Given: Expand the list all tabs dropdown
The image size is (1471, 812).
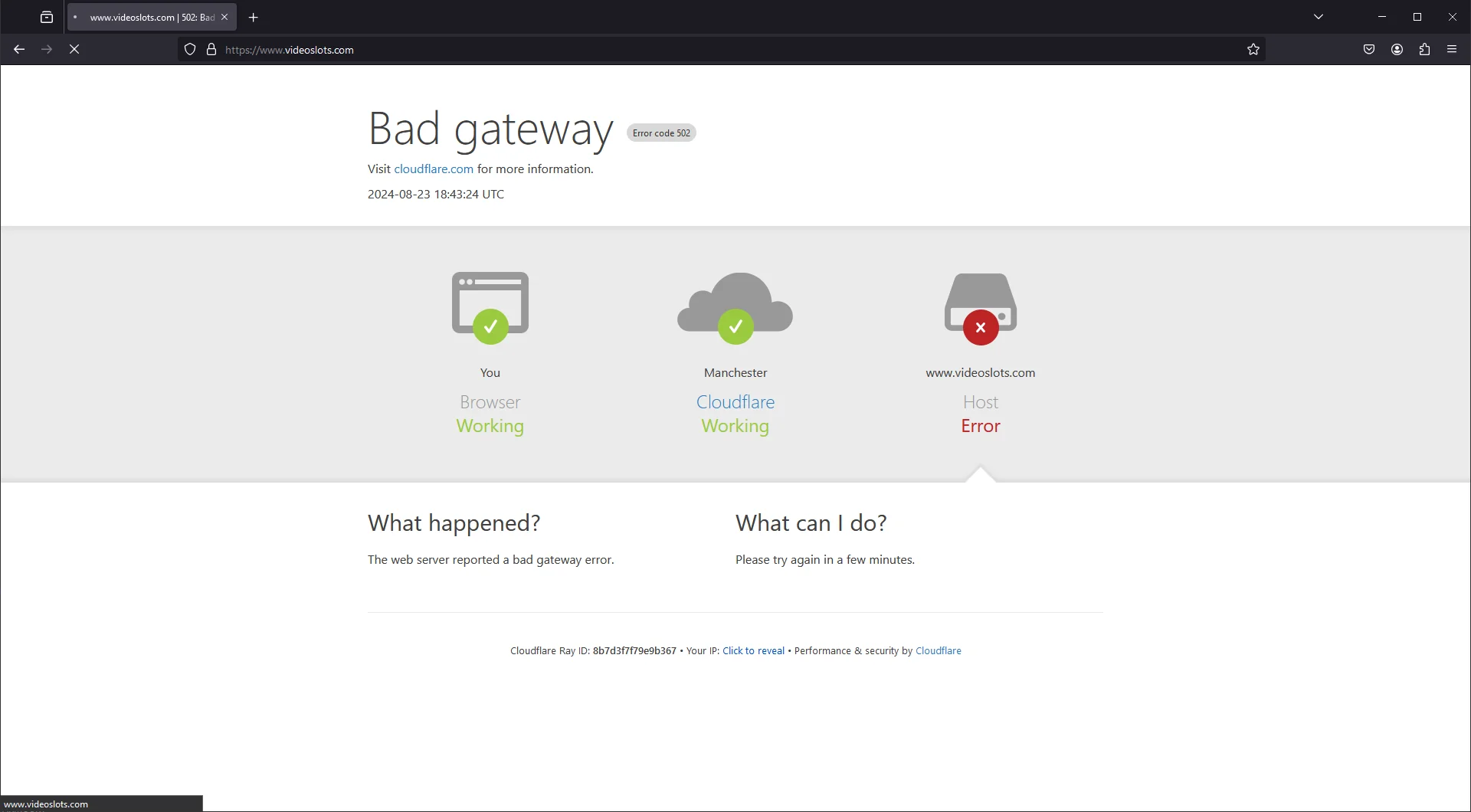Looking at the screenshot, I should click(1319, 17).
